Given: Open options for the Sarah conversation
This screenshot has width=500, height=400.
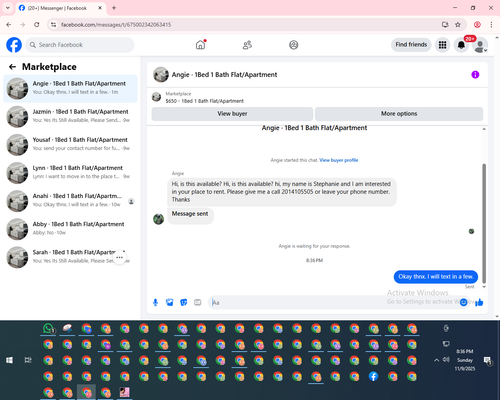Looking at the screenshot, I should pyautogui.click(x=120, y=257).
